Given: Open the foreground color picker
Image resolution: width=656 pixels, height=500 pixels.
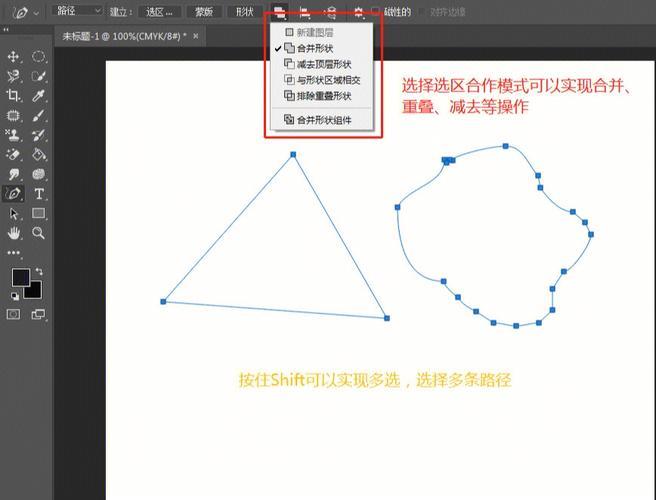Looking at the screenshot, I should click(20, 277).
